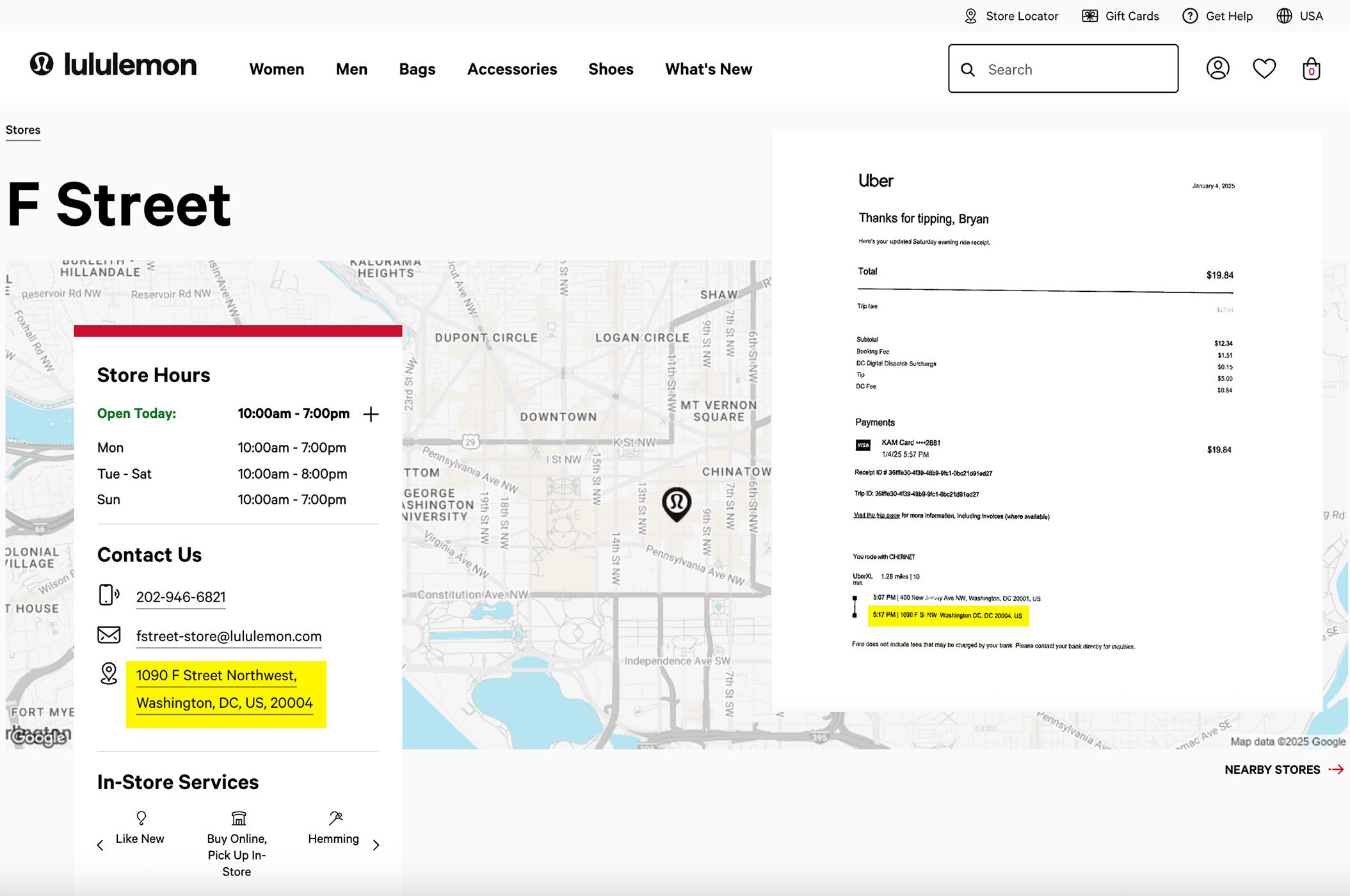1350x896 pixels.
Task: Click the Store Locator pin icon
Action: point(970,16)
